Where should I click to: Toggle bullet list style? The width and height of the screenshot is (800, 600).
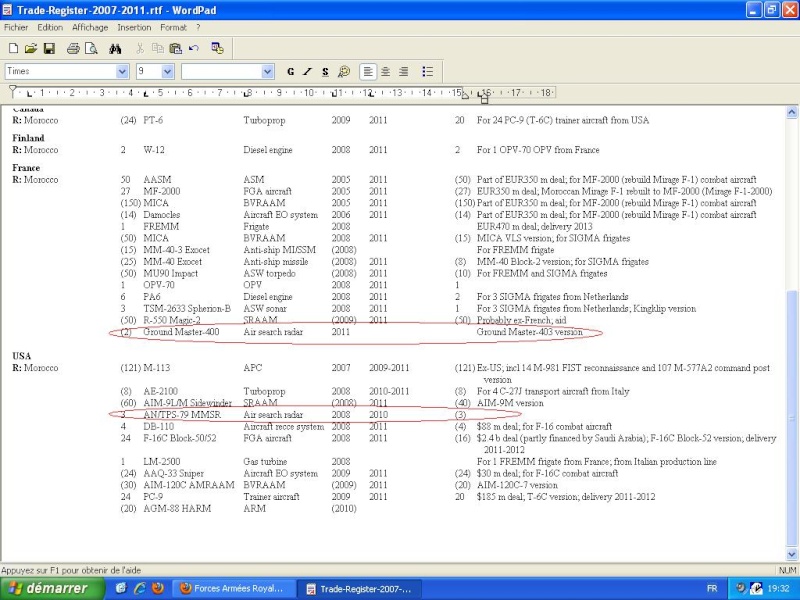pyautogui.click(x=428, y=71)
